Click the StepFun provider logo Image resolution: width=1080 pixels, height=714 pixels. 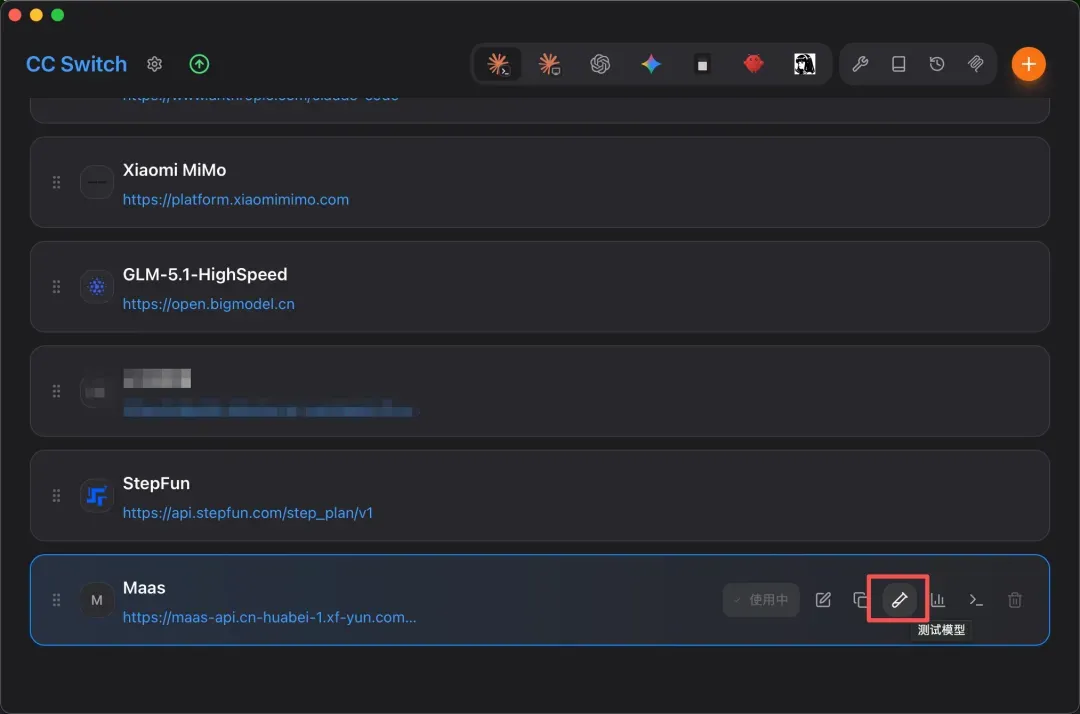pyautogui.click(x=96, y=496)
